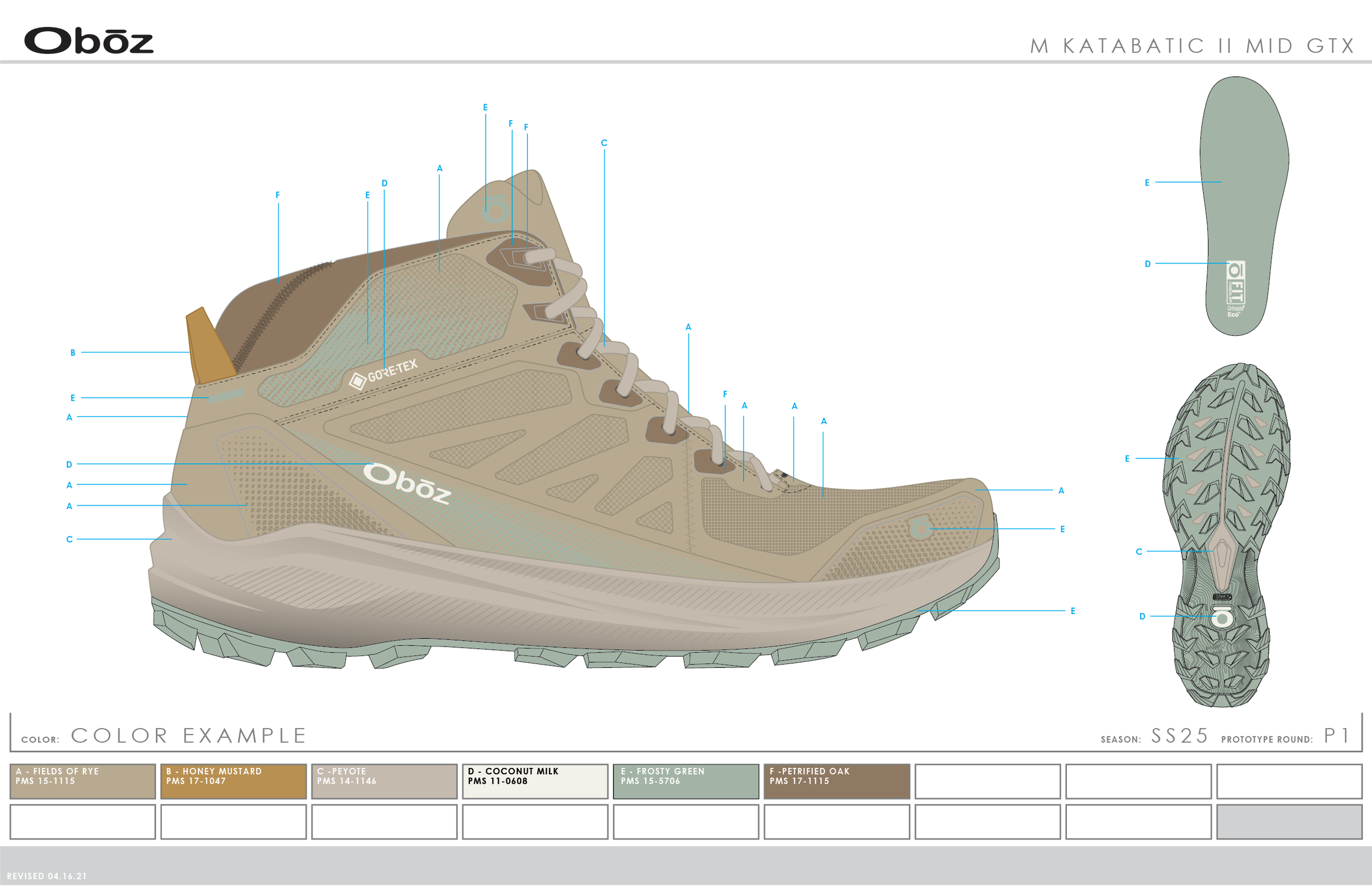Click the 'SEASON:' label

tap(1121, 740)
